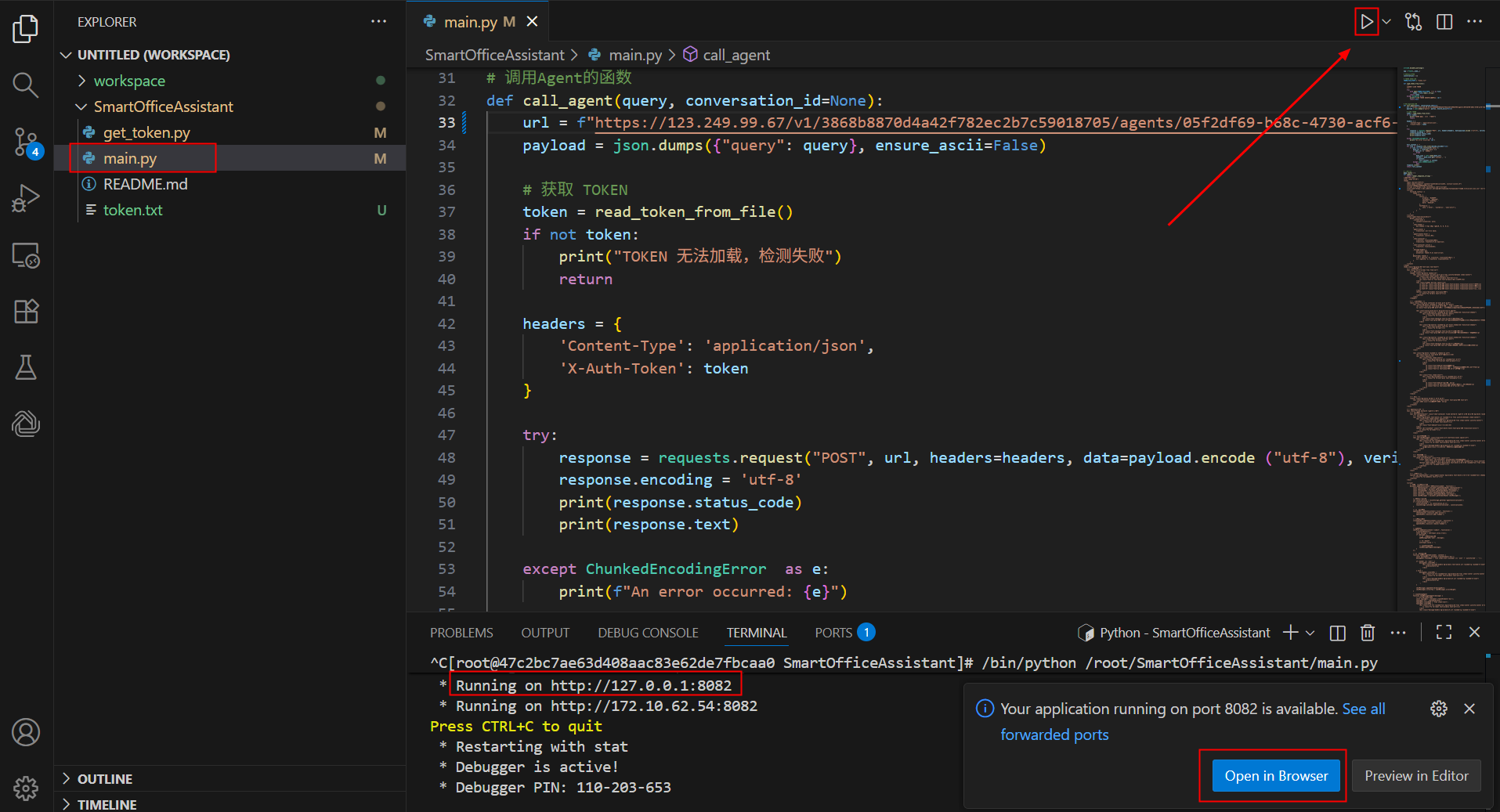This screenshot has width=1500, height=812.
Task: Toggle maximized terminal panel size
Action: [1444, 633]
